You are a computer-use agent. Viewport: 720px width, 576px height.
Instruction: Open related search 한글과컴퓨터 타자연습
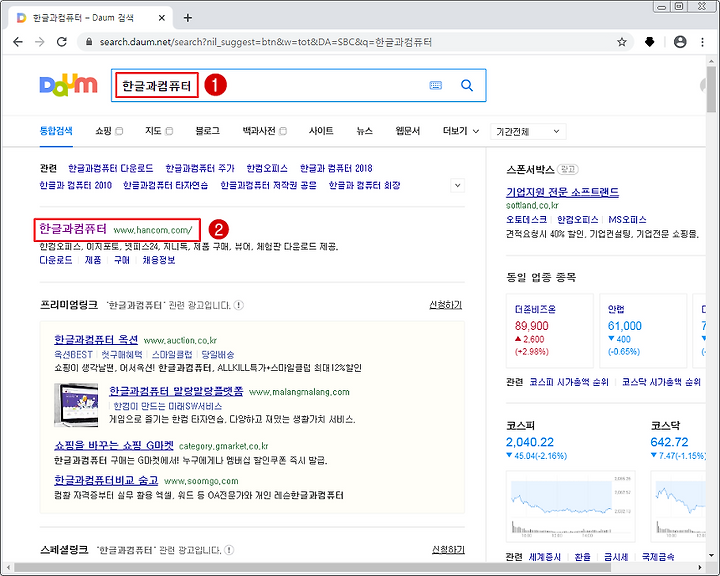pyautogui.click(x=166, y=185)
